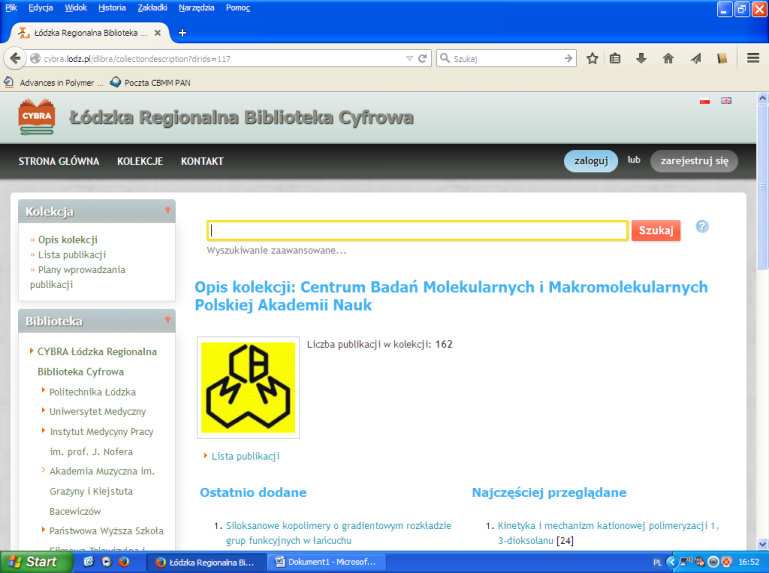Click the browser Back arrow button
The height and width of the screenshot is (573, 769).
(15, 58)
